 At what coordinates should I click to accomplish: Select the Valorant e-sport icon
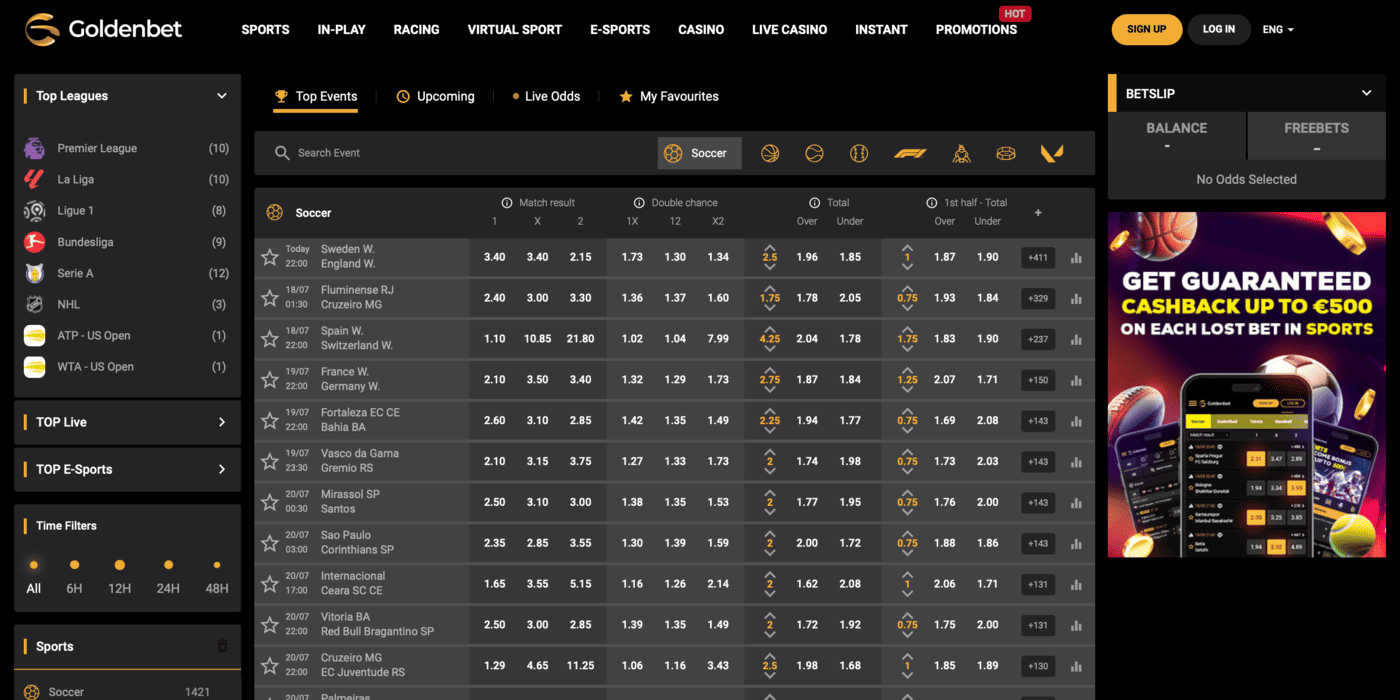1051,153
